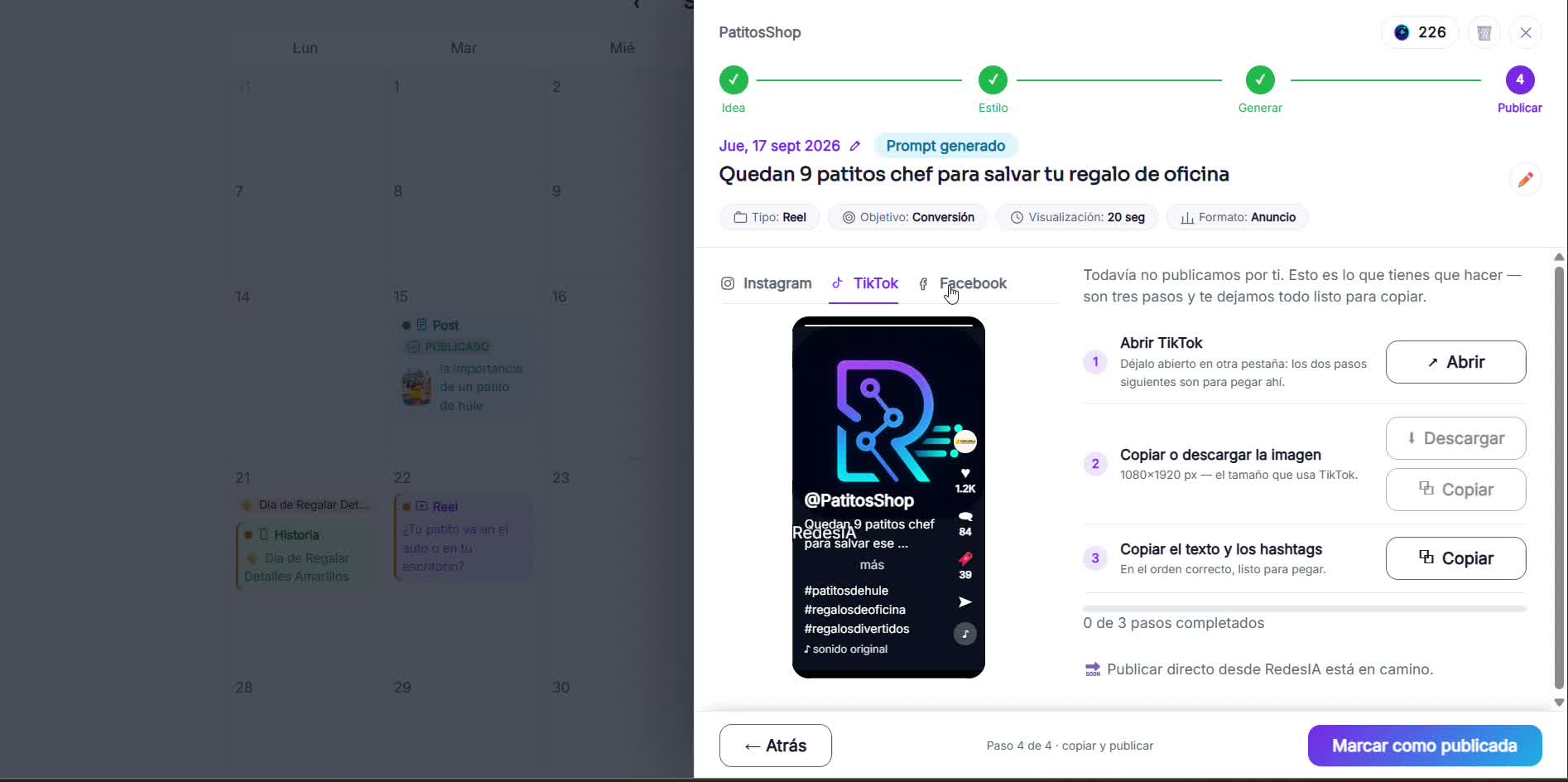Screen dimensions: 1568x782
Task: Click the Tipo: Reel chip
Action: [x=770, y=217]
